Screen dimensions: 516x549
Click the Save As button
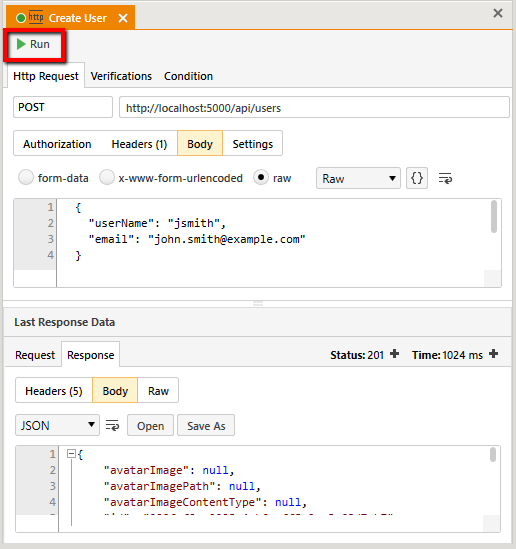[206, 425]
